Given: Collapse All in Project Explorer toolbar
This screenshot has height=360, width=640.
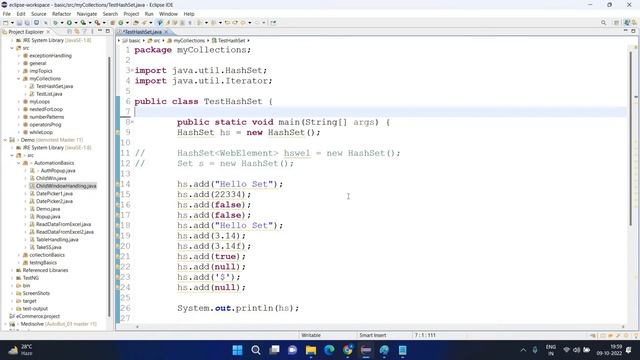Looking at the screenshot, I should 69,31.
